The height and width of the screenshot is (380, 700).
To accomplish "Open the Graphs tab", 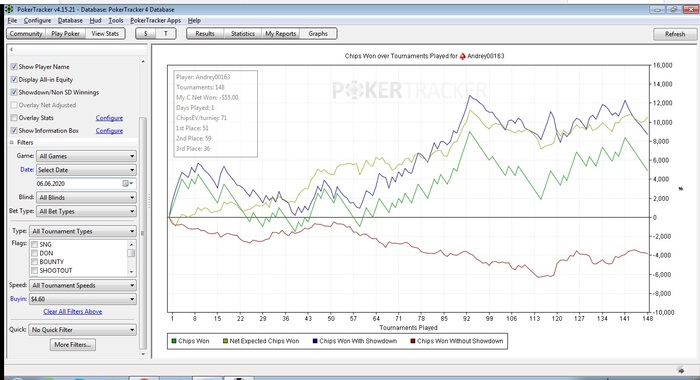I will pos(318,33).
